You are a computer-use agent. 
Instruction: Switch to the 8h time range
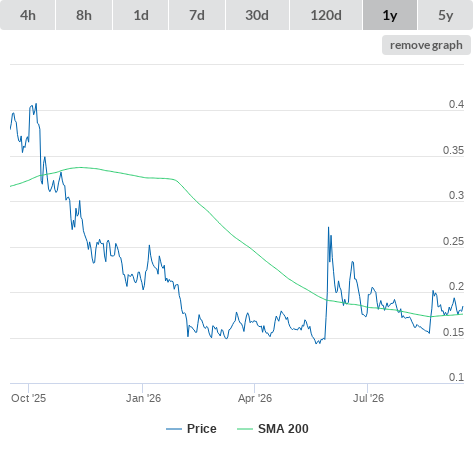(84, 15)
